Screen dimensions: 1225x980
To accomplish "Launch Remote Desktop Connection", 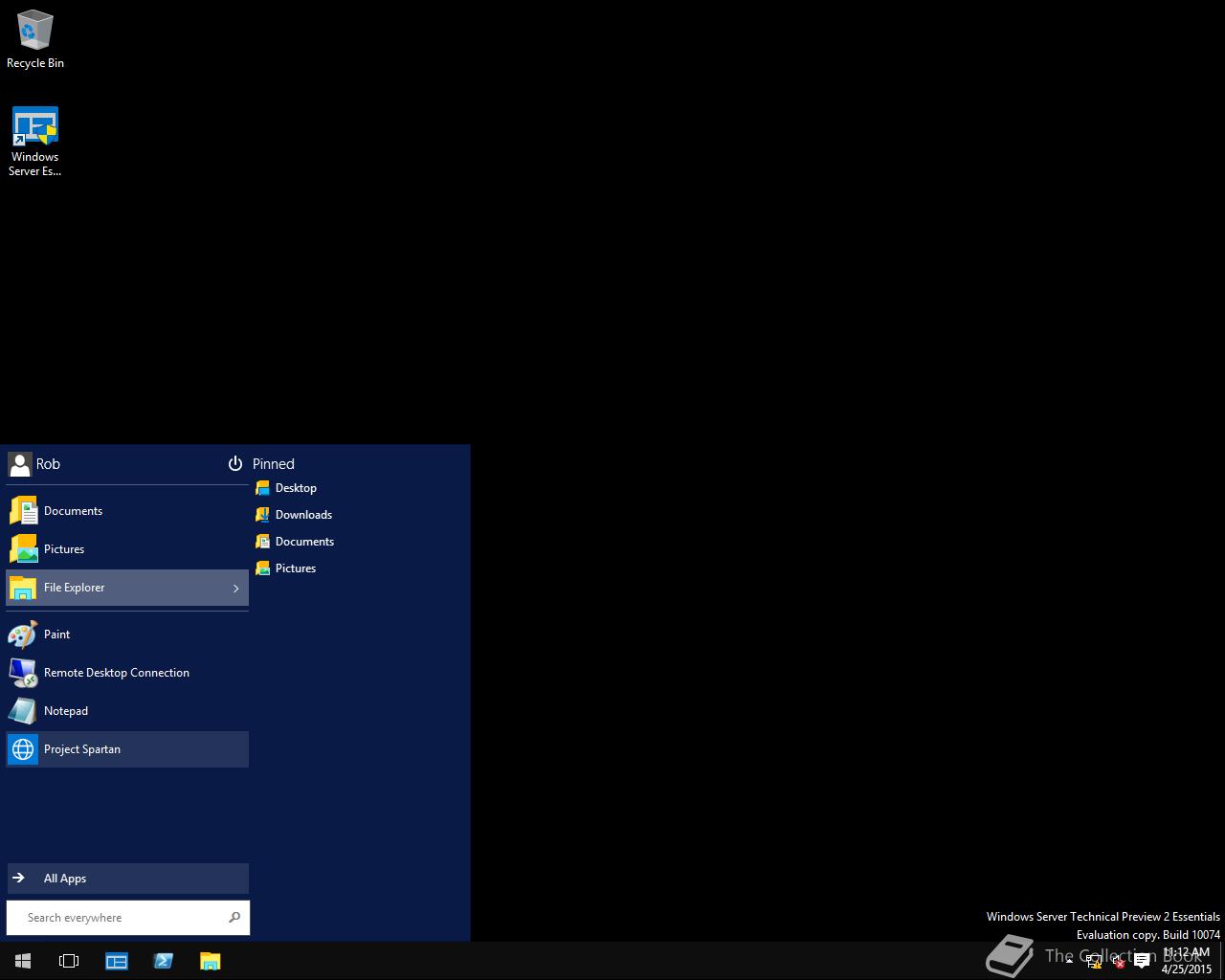I will 127,673.
